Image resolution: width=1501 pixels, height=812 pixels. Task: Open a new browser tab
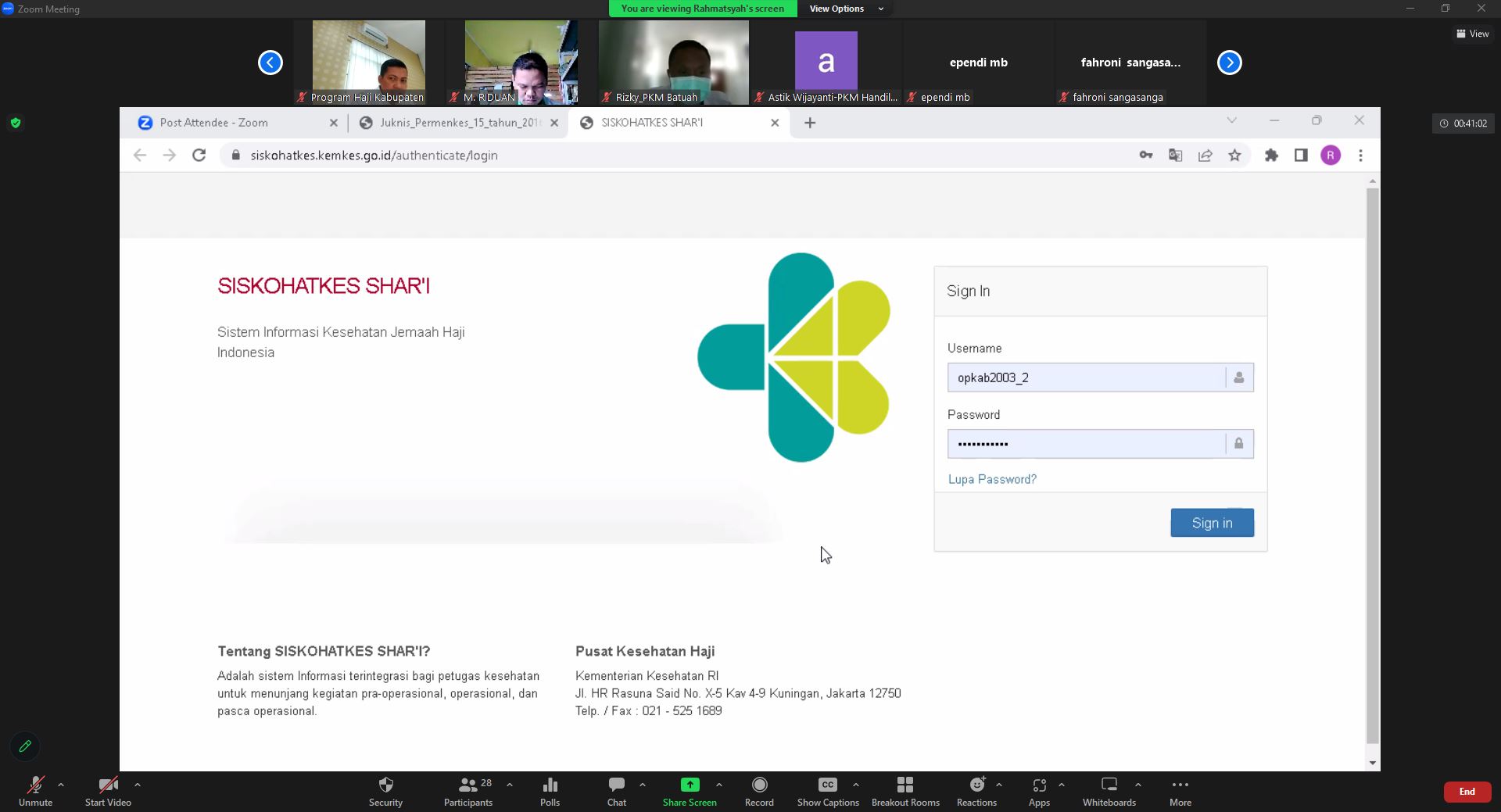tap(810, 123)
